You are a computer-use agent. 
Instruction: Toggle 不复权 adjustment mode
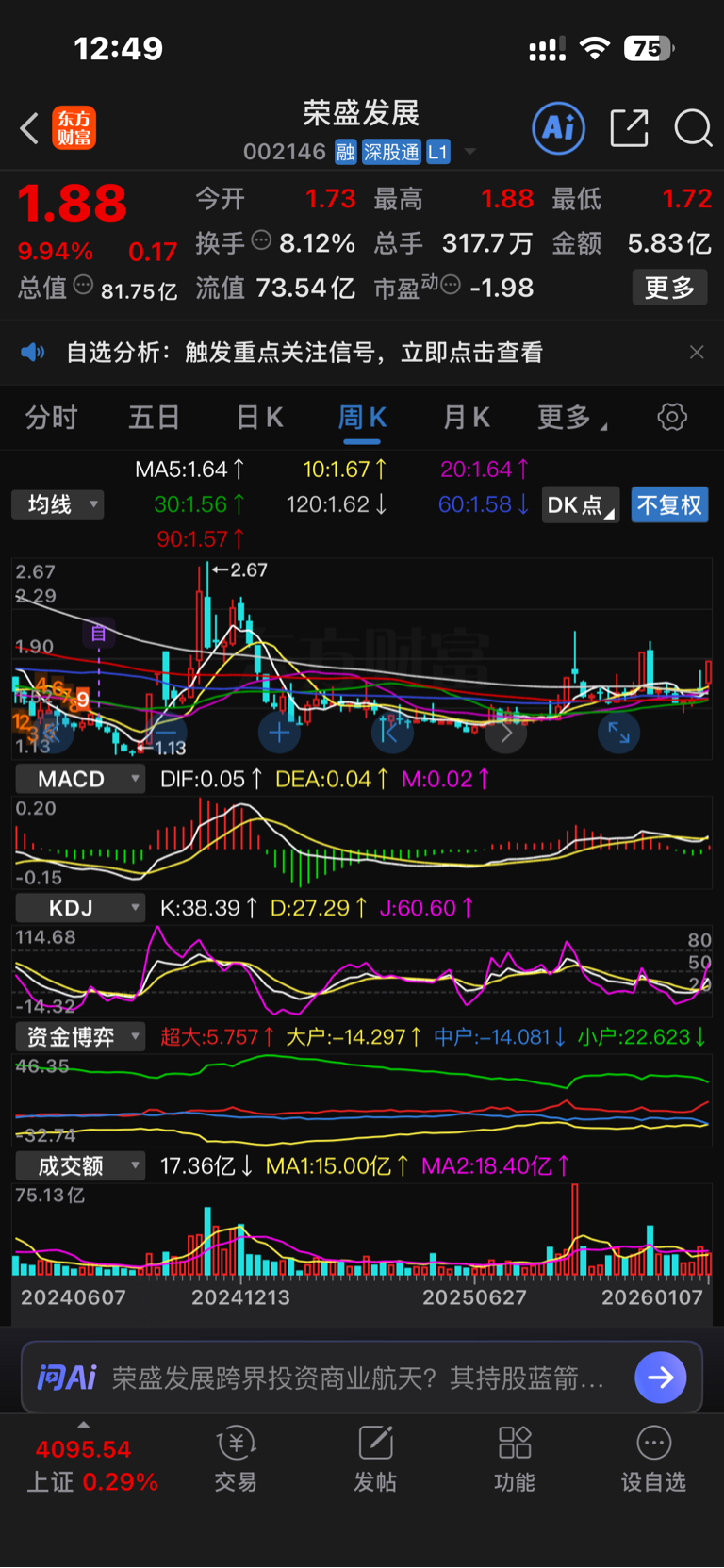[x=669, y=505]
